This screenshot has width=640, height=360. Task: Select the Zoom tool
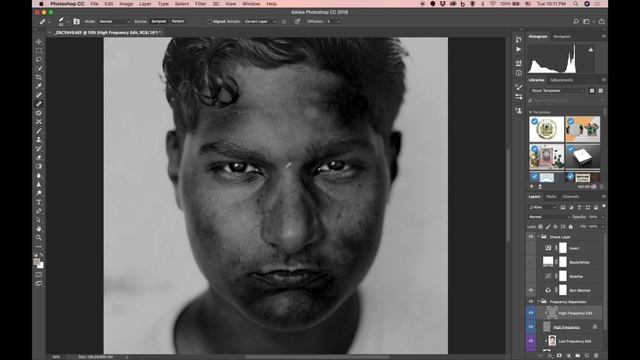click(39, 238)
